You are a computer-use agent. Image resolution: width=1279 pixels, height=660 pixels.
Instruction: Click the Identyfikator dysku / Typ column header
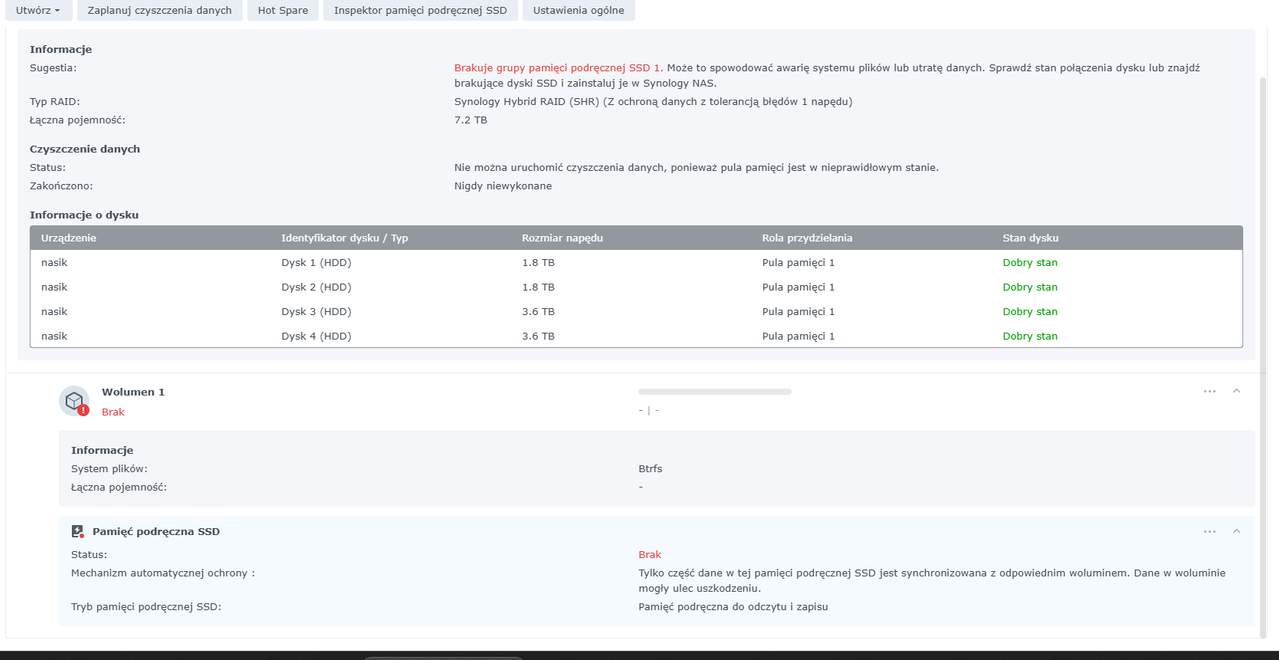point(391,238)
